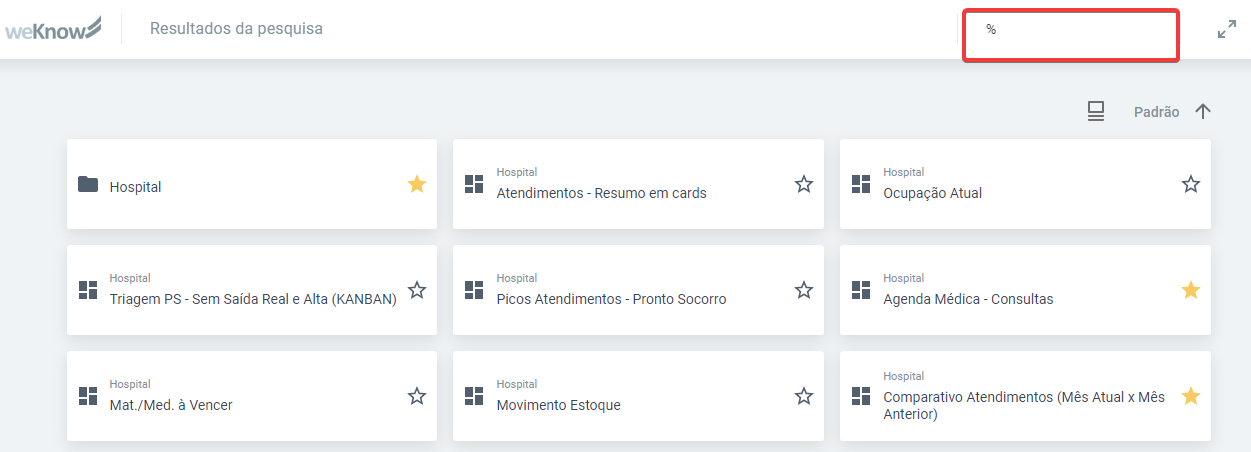Switch to list view layout icon
1251x452 pixels.
(x=1096, y=112)
